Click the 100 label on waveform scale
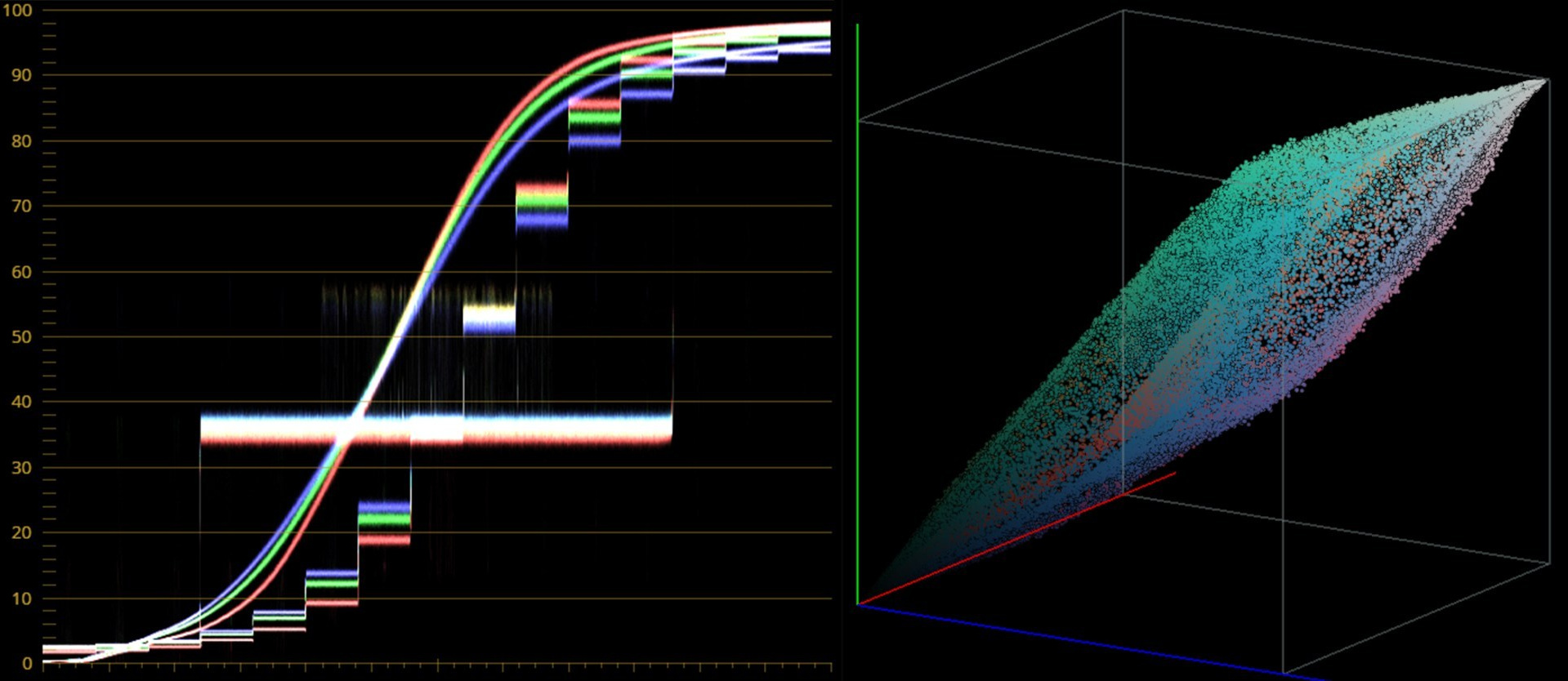The image size is (1568, 681). (x=16, y=11)
